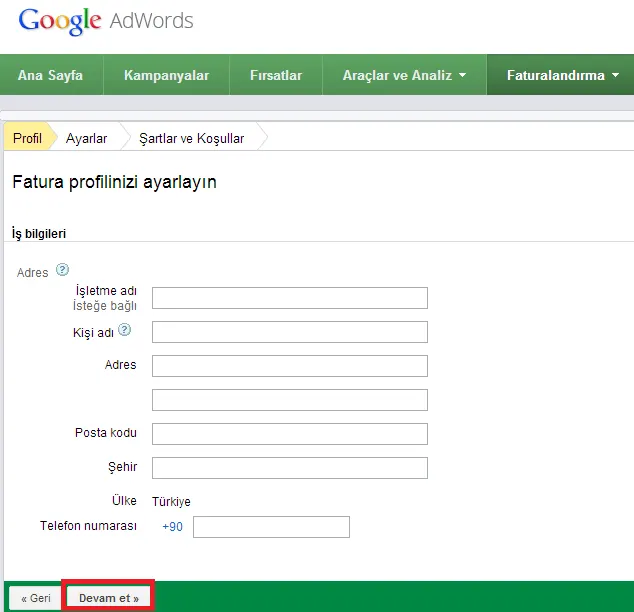Click the second Adres line input
This screenshot has width=634, height=612.
coord(290,400)
